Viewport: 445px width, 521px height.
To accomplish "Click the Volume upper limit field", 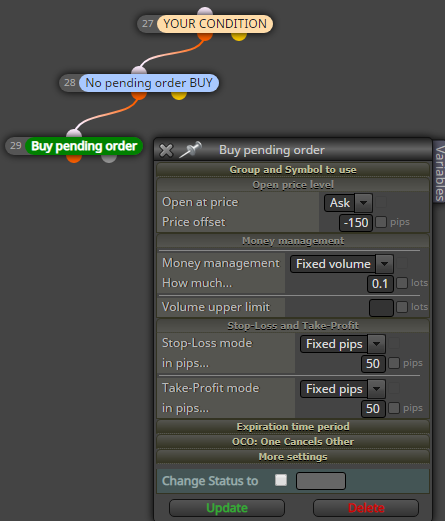I will click(381, 308).
